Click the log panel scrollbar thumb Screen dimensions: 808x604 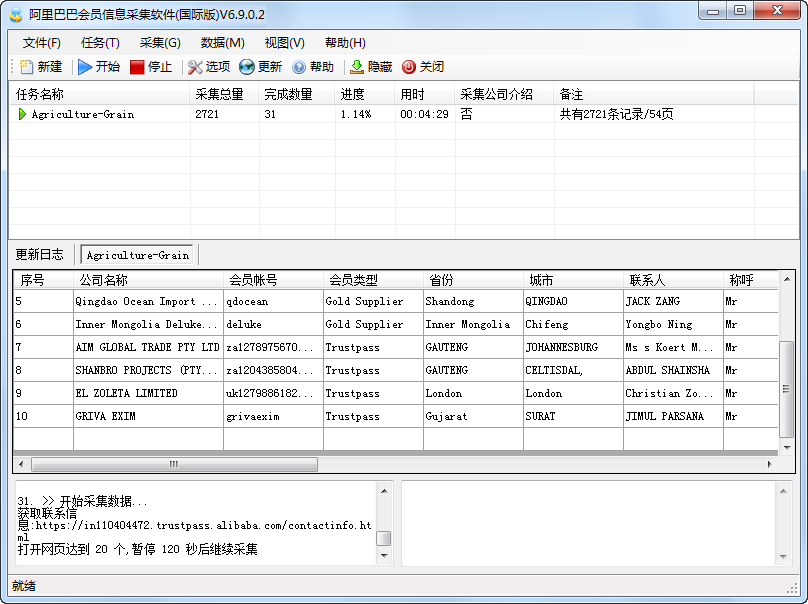pyautogui.click(x=384, y=538)
